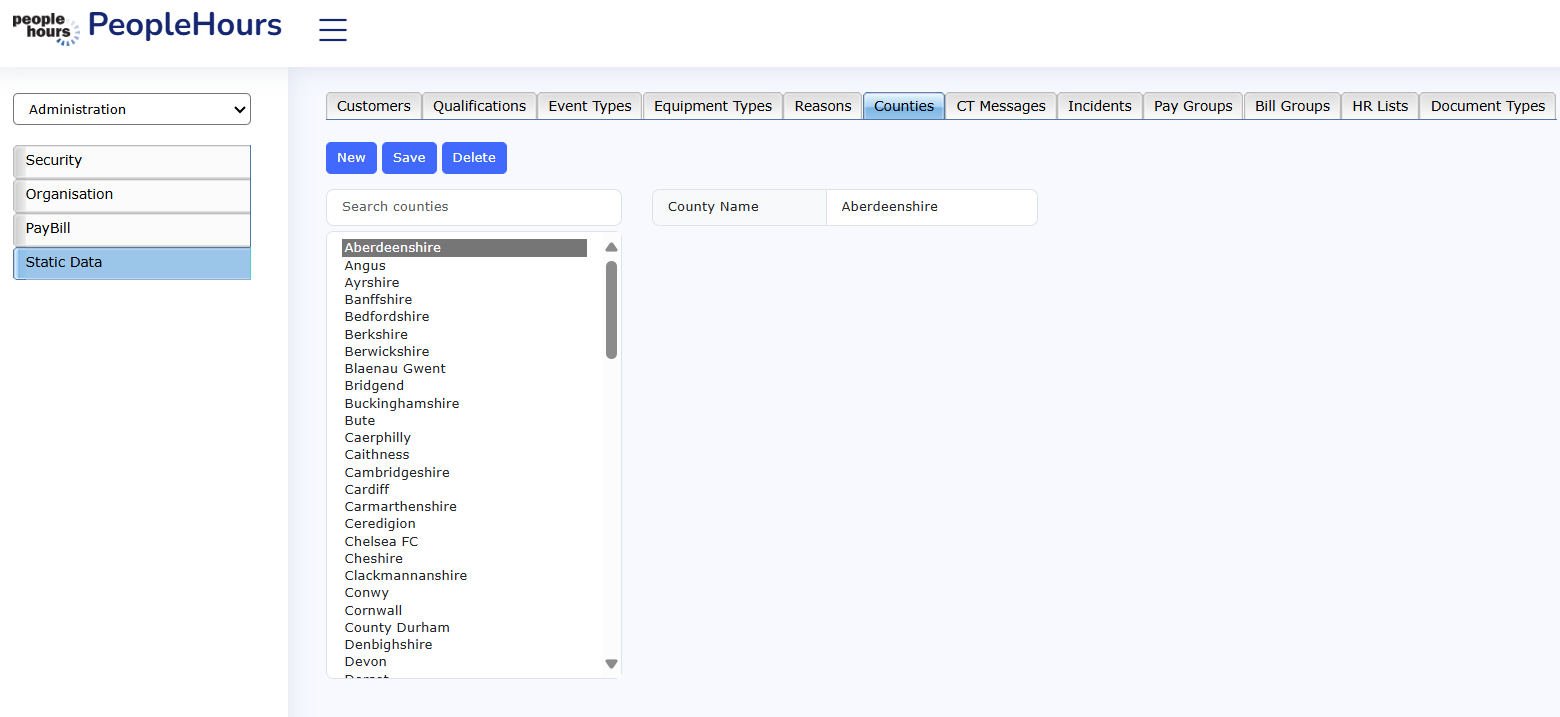1560x717 pixels.
Task: Go to the Event Types tab
Action: 589,106
